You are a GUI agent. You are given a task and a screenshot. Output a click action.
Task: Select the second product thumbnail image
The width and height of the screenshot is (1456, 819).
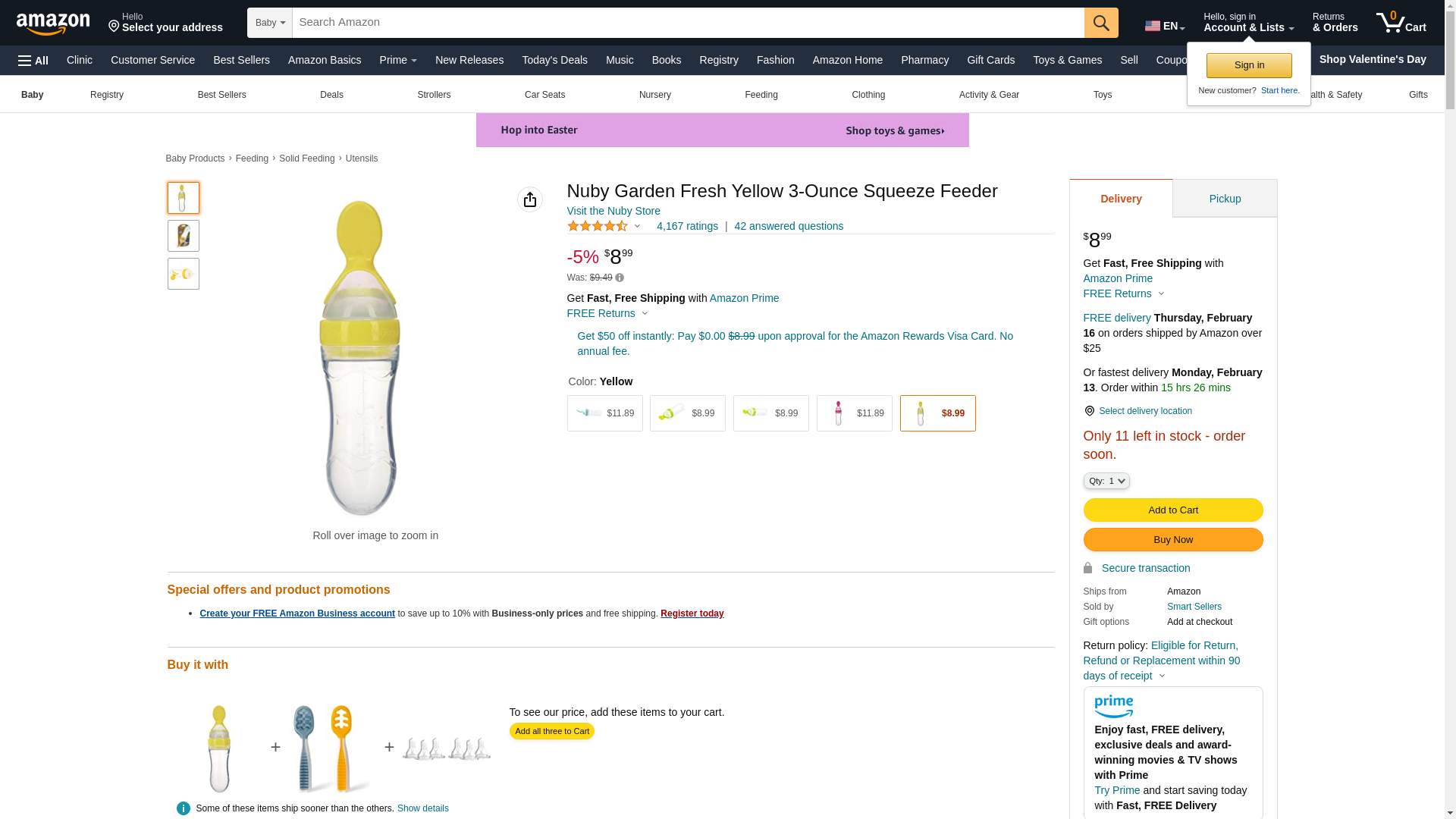184,236
